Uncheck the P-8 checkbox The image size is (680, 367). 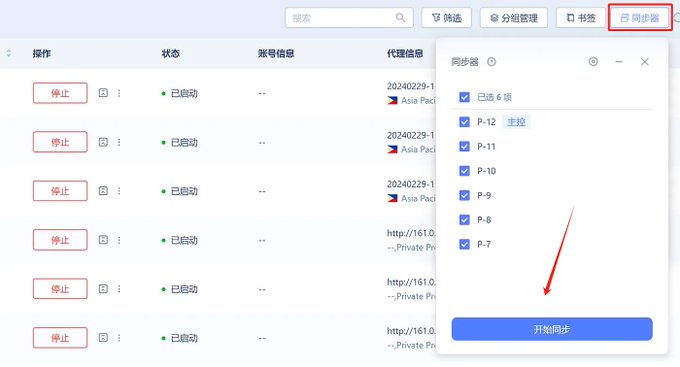pyautogui.click(x=464, y=220)
